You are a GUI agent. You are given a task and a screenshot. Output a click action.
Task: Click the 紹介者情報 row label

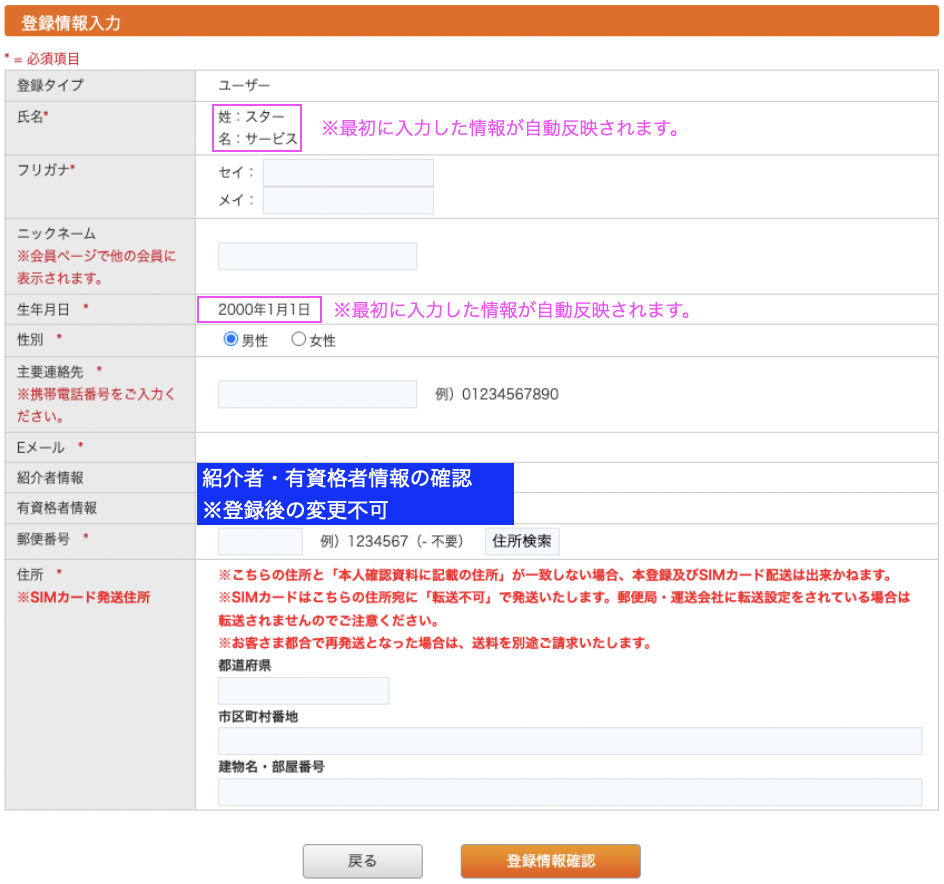click(50, 478)
